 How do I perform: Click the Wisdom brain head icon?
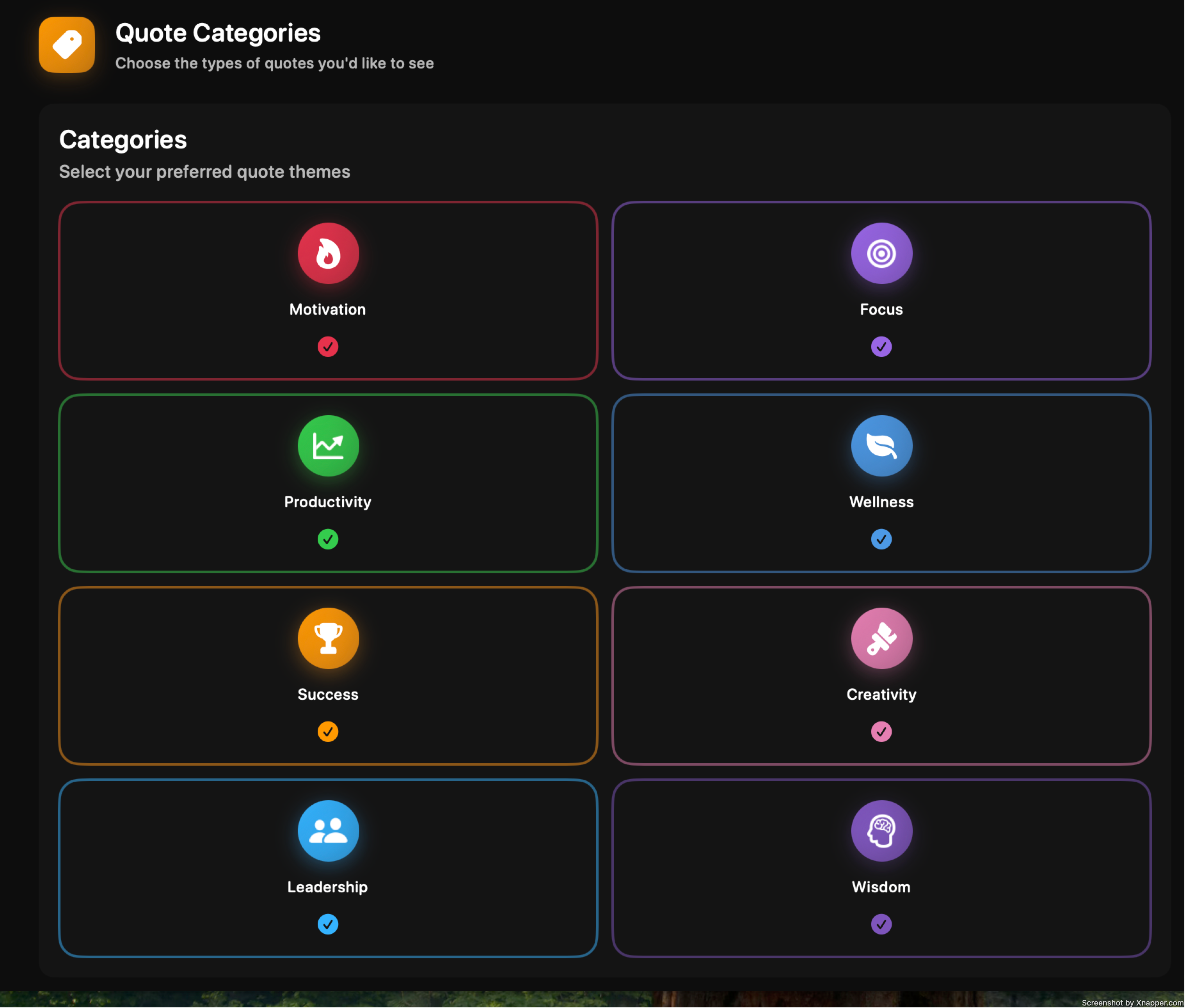[881, 831]
